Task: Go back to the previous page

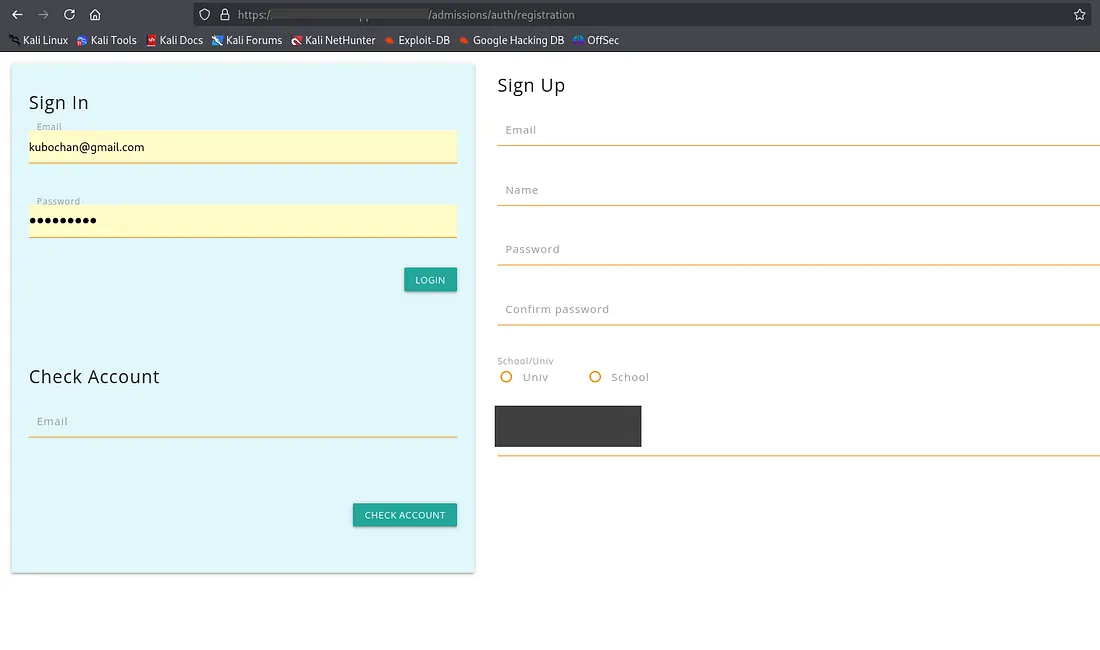Action: 18,15
